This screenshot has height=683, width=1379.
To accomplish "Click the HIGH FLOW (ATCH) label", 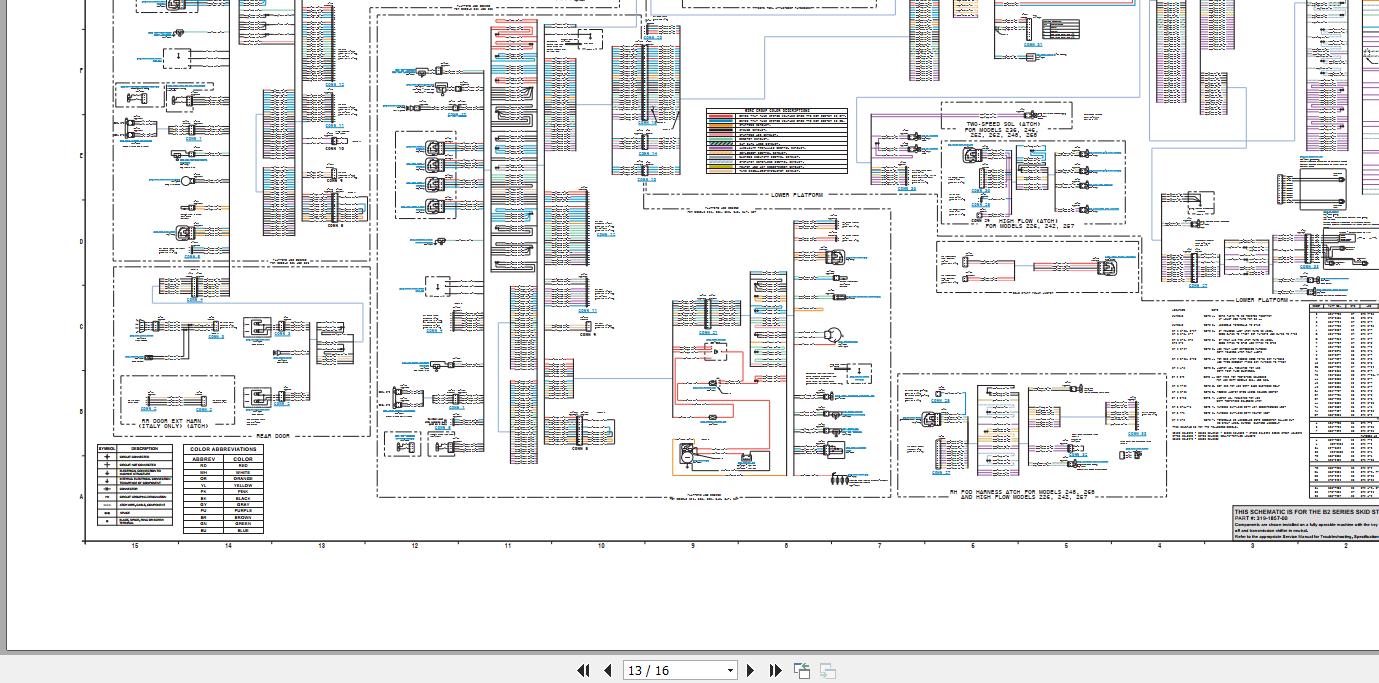I will click(x=1030, y=220).
